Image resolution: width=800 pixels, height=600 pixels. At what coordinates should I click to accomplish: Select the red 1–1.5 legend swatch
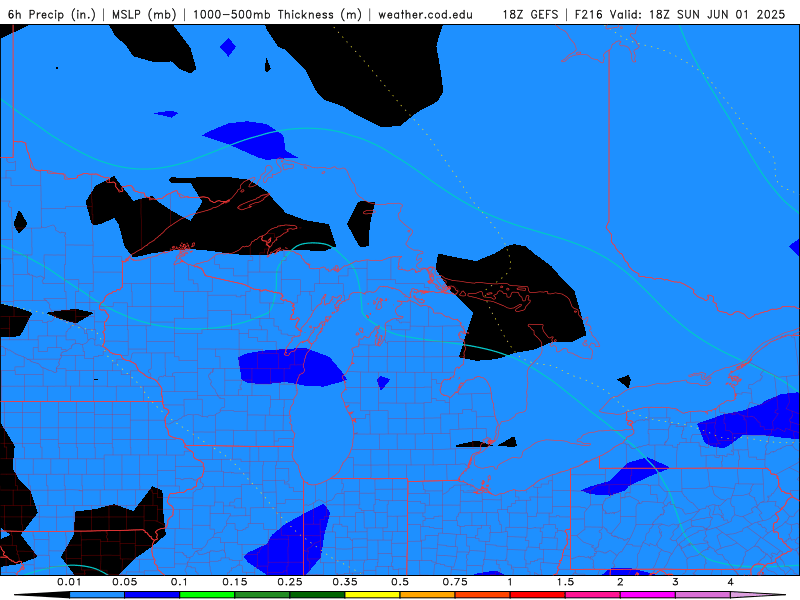pos(538,595)
